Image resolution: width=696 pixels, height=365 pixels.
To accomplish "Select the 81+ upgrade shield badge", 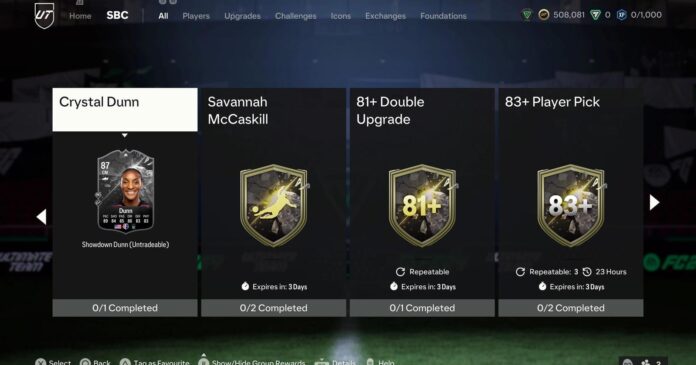I will pos(422,205).
